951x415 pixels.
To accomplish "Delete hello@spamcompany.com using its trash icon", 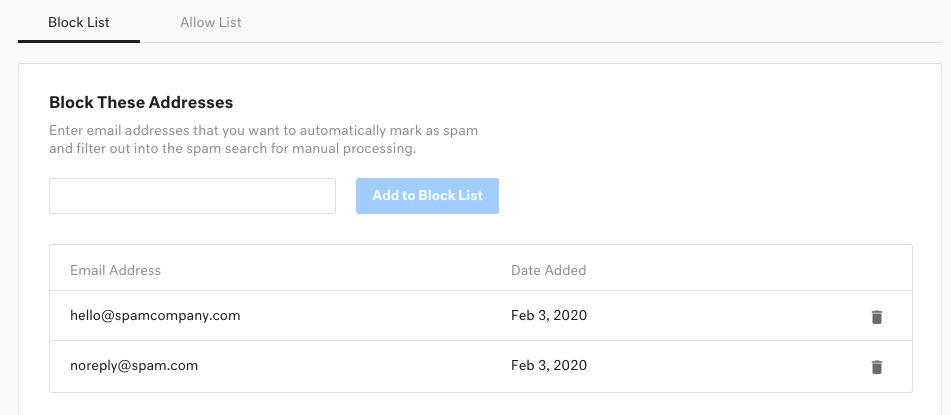I will 877,317.
